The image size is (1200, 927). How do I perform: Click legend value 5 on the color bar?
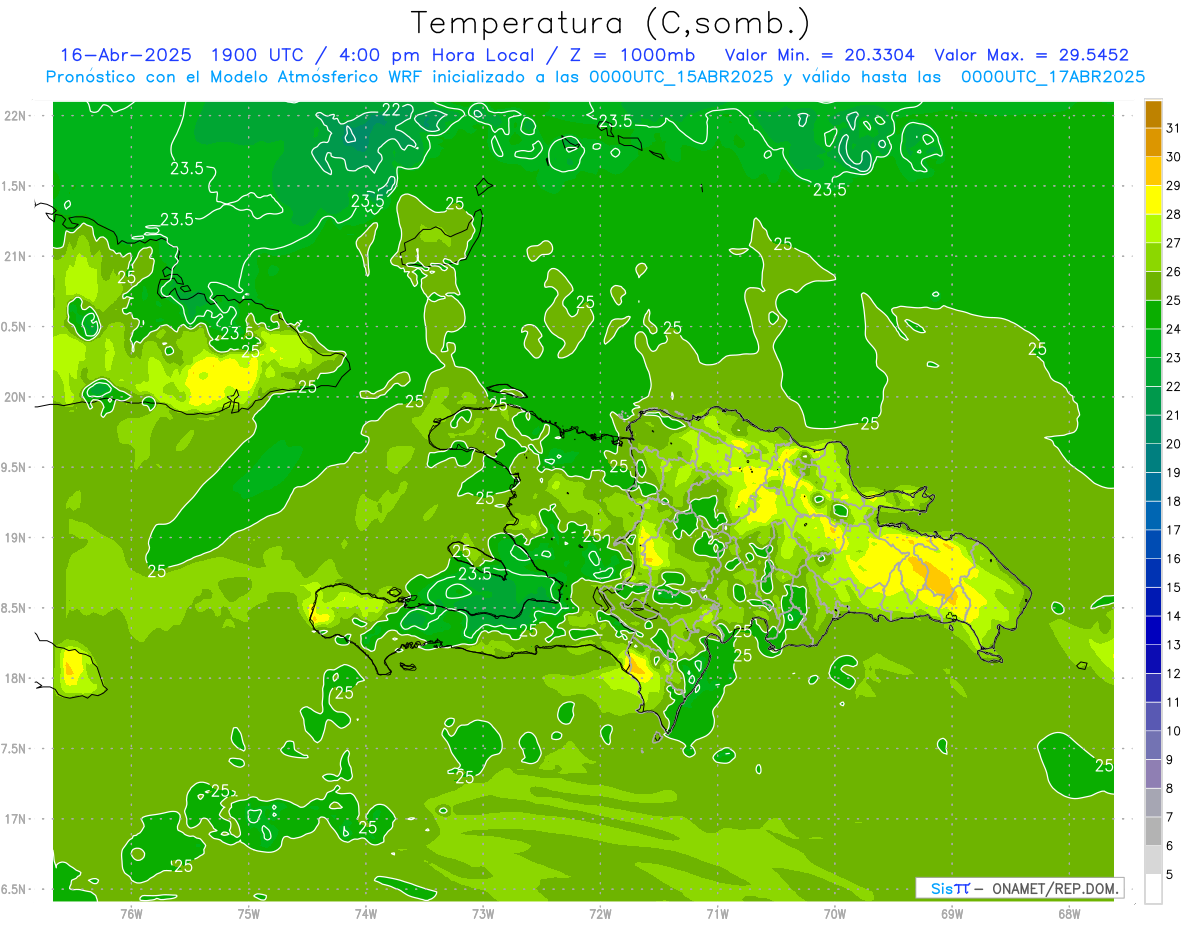(x=1170, y=874)
